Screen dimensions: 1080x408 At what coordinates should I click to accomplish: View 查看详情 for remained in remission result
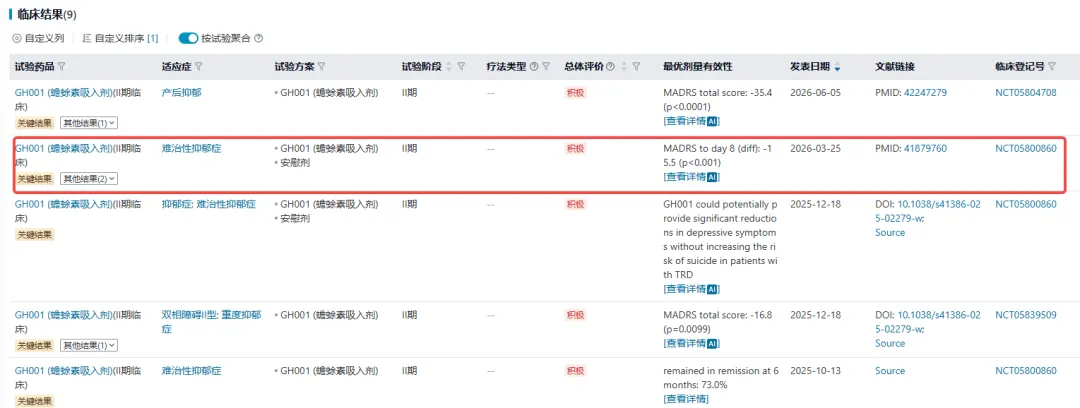686,399
